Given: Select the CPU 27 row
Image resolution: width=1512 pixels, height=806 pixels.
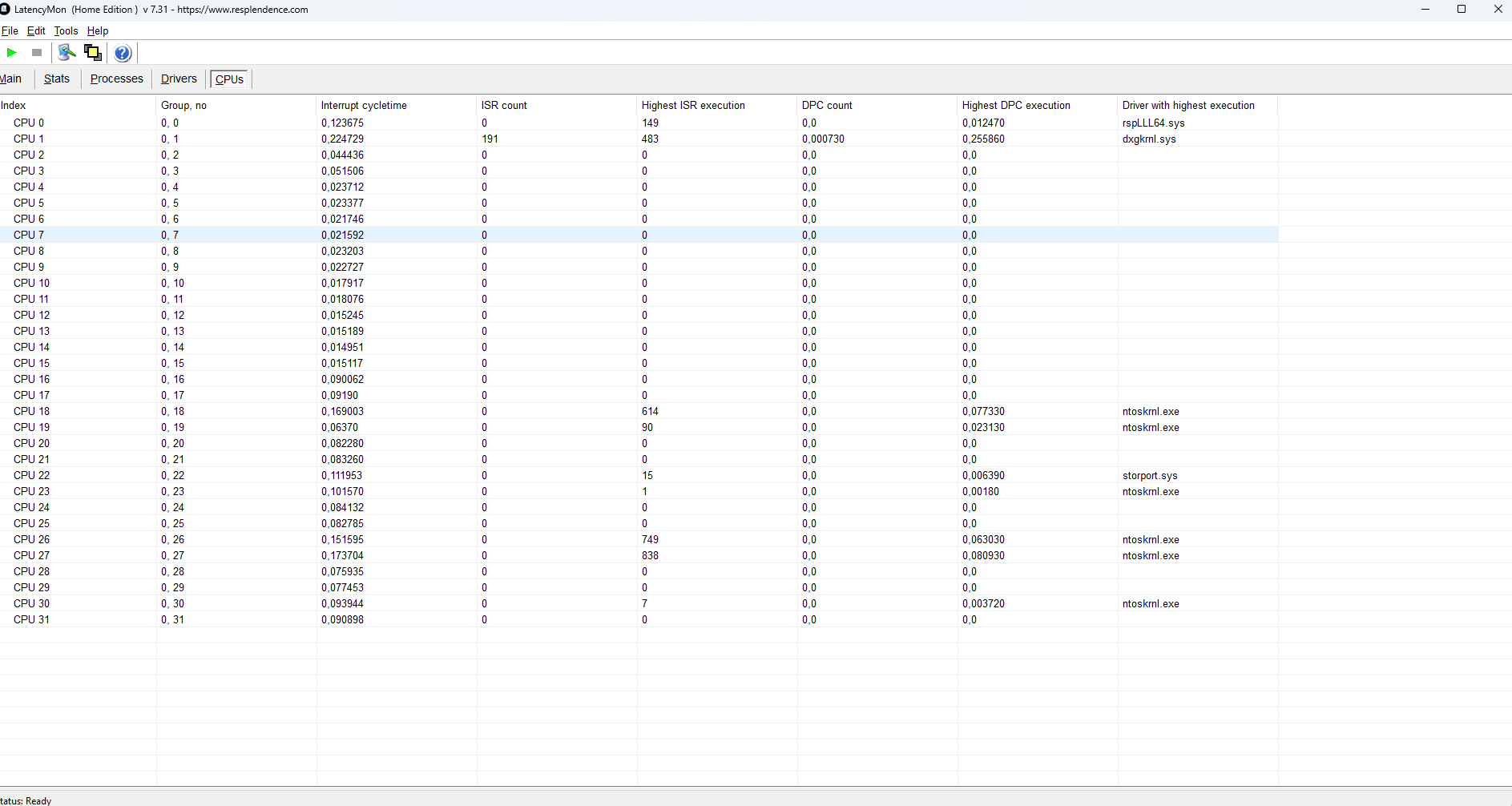Looking at the screenshot, I should tap(639, 555).
